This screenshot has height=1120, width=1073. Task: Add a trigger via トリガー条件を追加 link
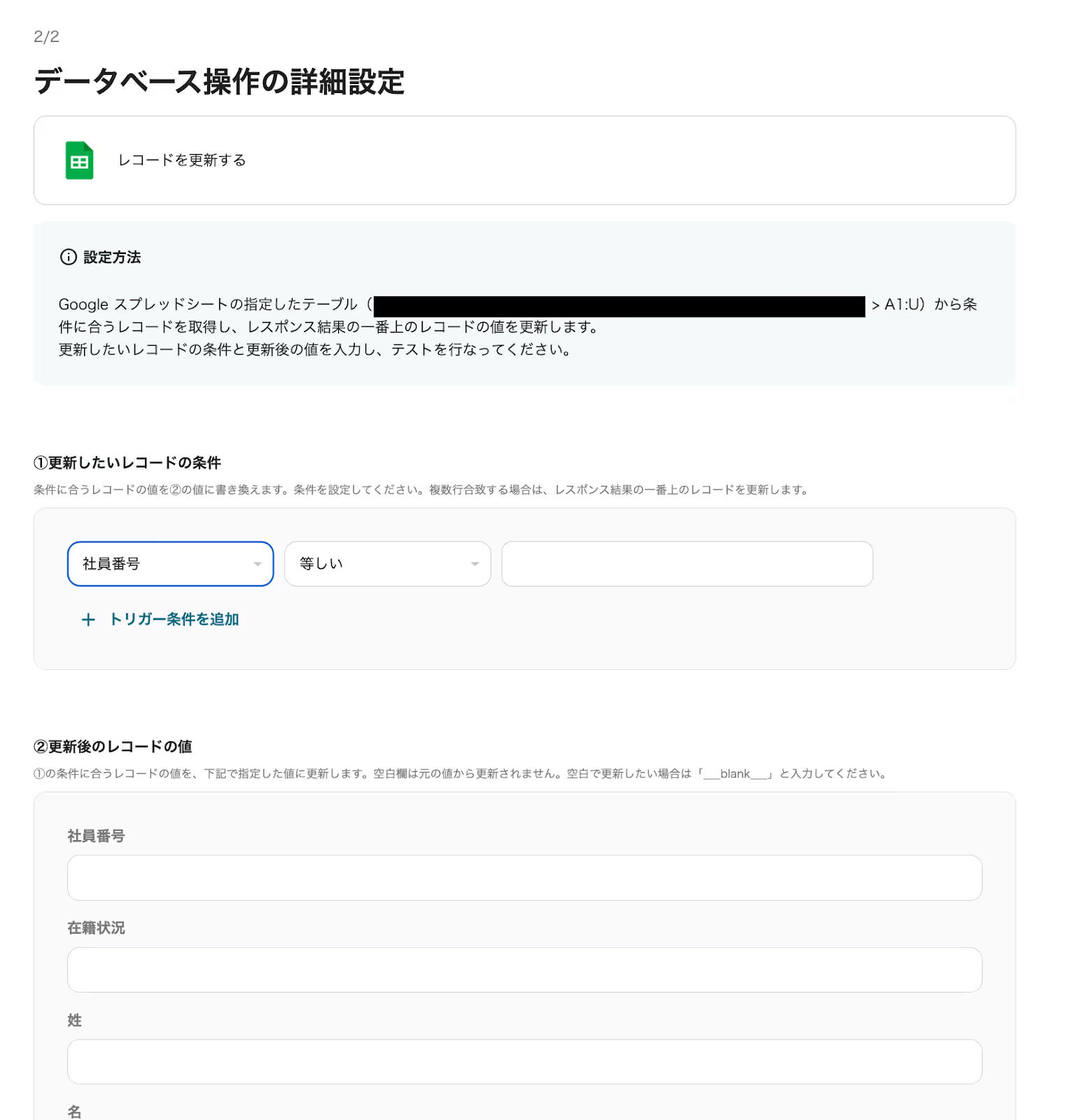pyautogui.click(x=174, y=619)
